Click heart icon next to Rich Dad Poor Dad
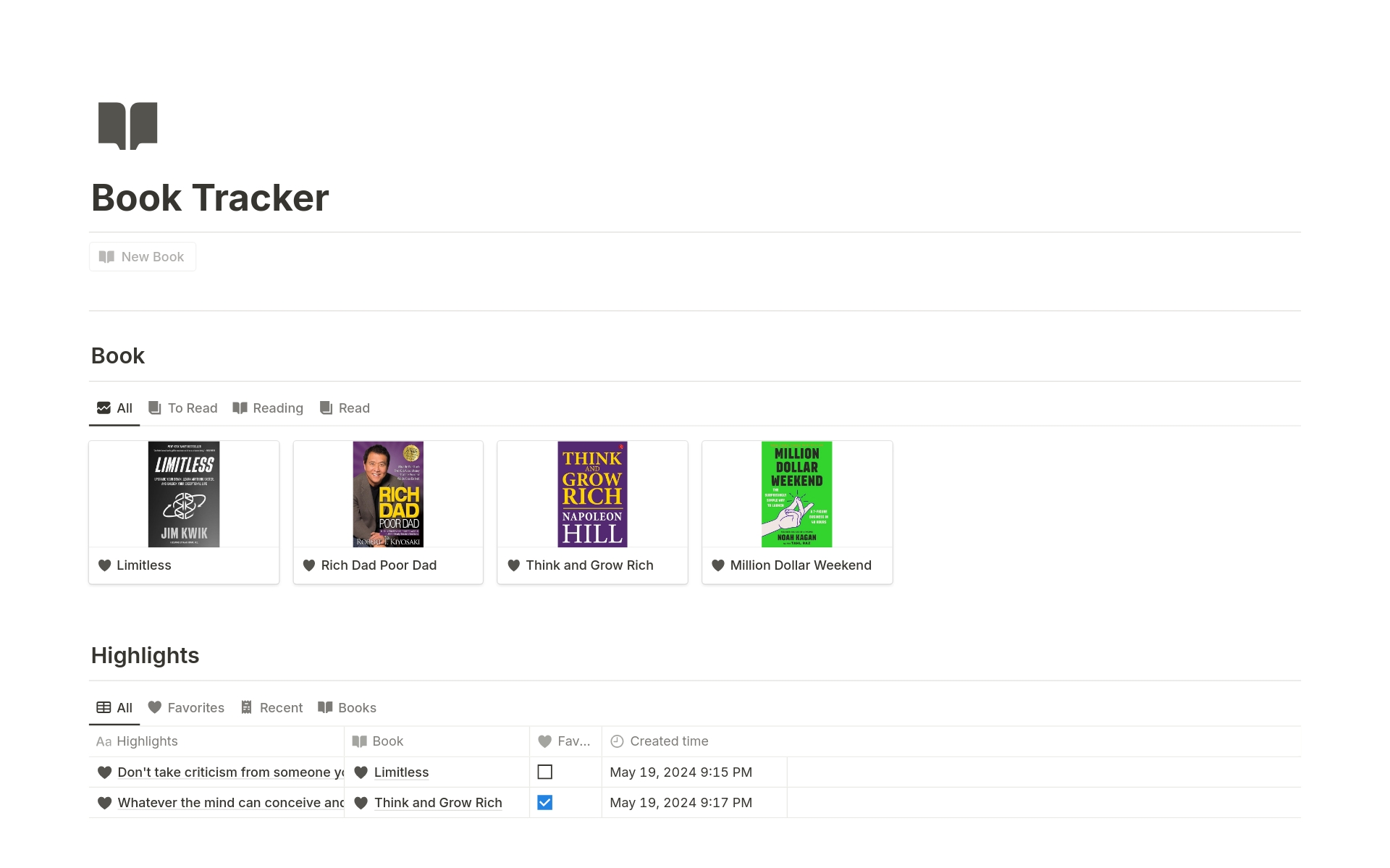Screen dimensions: 1390x868 coord(309,565)
